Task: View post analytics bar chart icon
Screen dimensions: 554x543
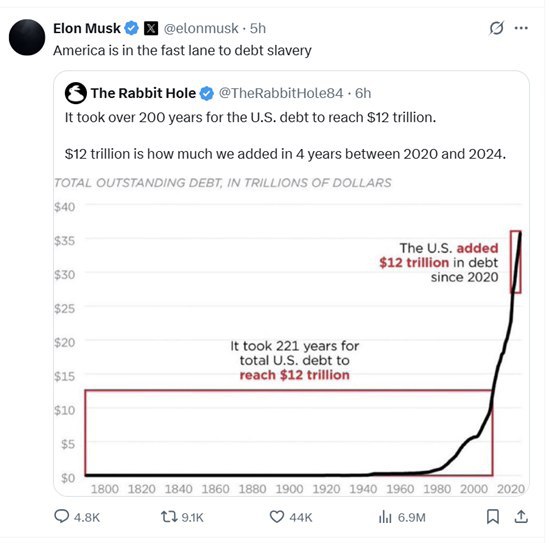Action: pyautogui.click(x=385, y=517)
